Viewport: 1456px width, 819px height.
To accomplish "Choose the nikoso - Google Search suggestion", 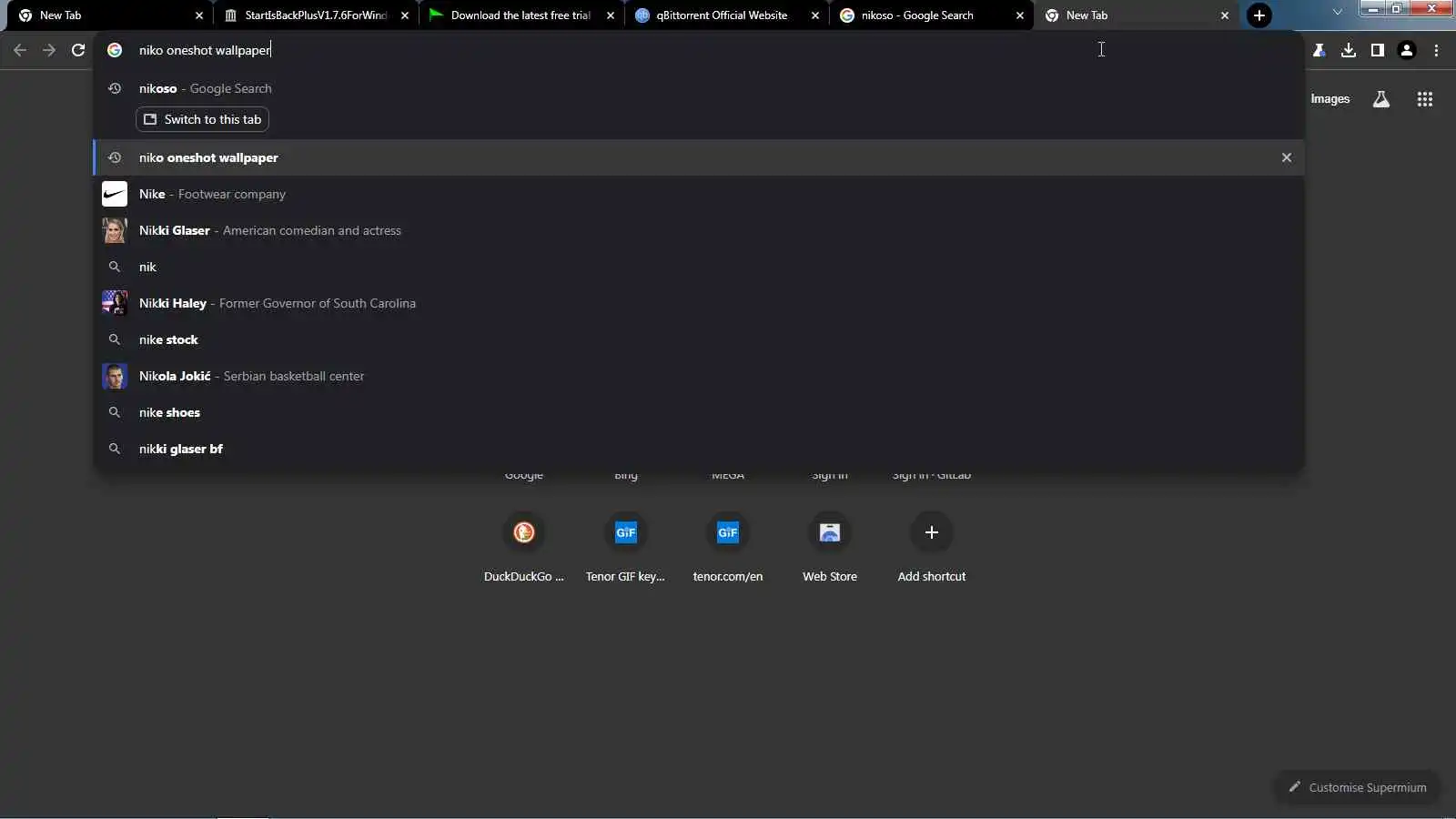I will click(699, 88).
